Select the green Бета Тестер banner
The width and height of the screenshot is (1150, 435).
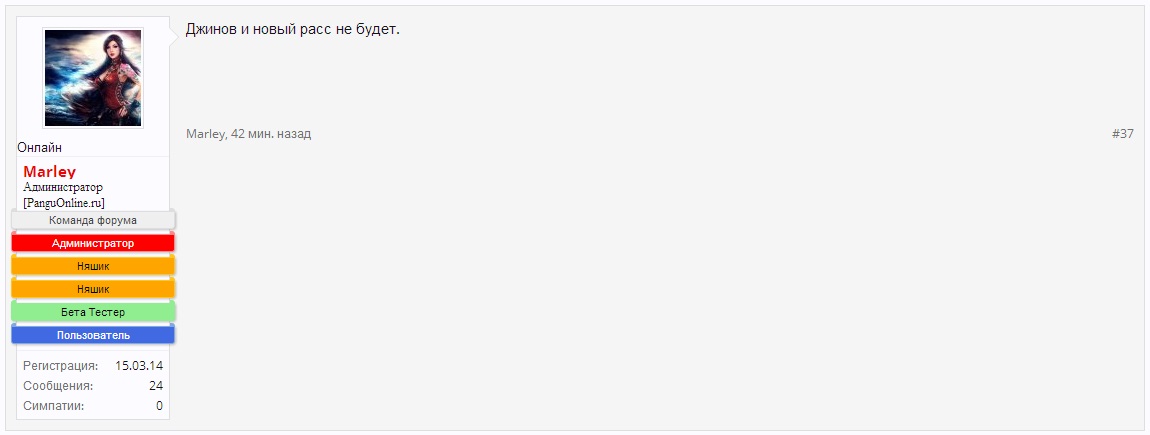93,312
